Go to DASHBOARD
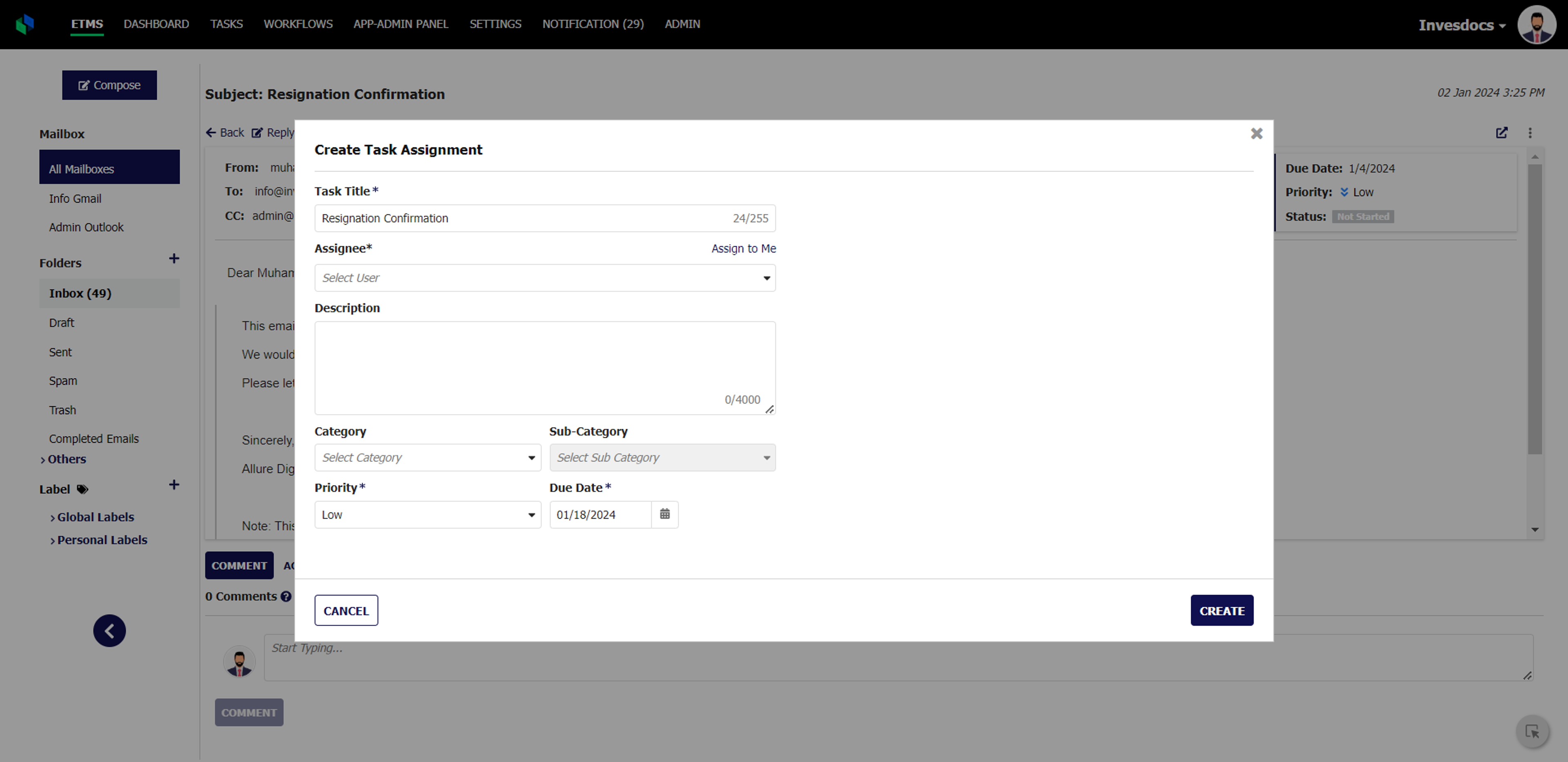The image size is (1568, 762). [x=156, y=25]
